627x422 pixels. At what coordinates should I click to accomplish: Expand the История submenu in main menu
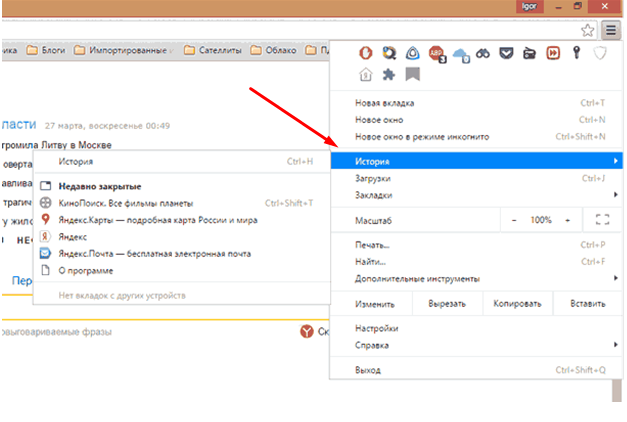point(480,161)
